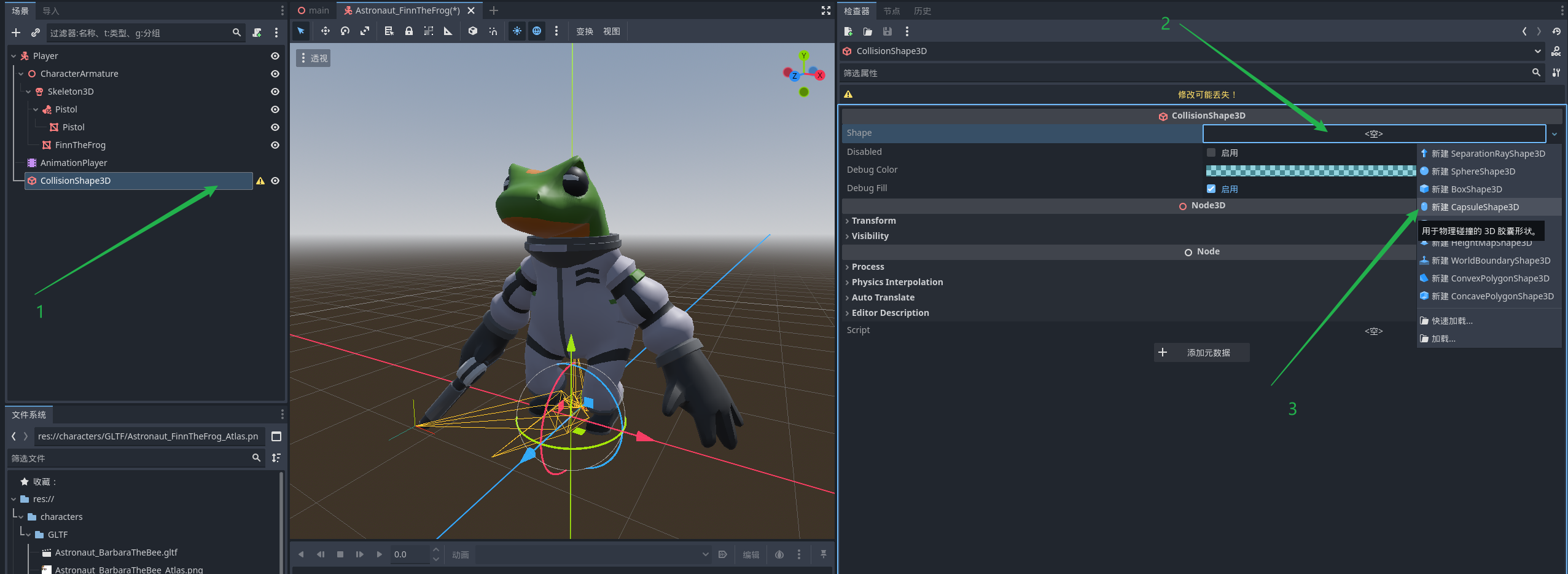The image size is (1568, 574).
Task: Open the Debug Color swatch
Action: (x=1311, y=171)
